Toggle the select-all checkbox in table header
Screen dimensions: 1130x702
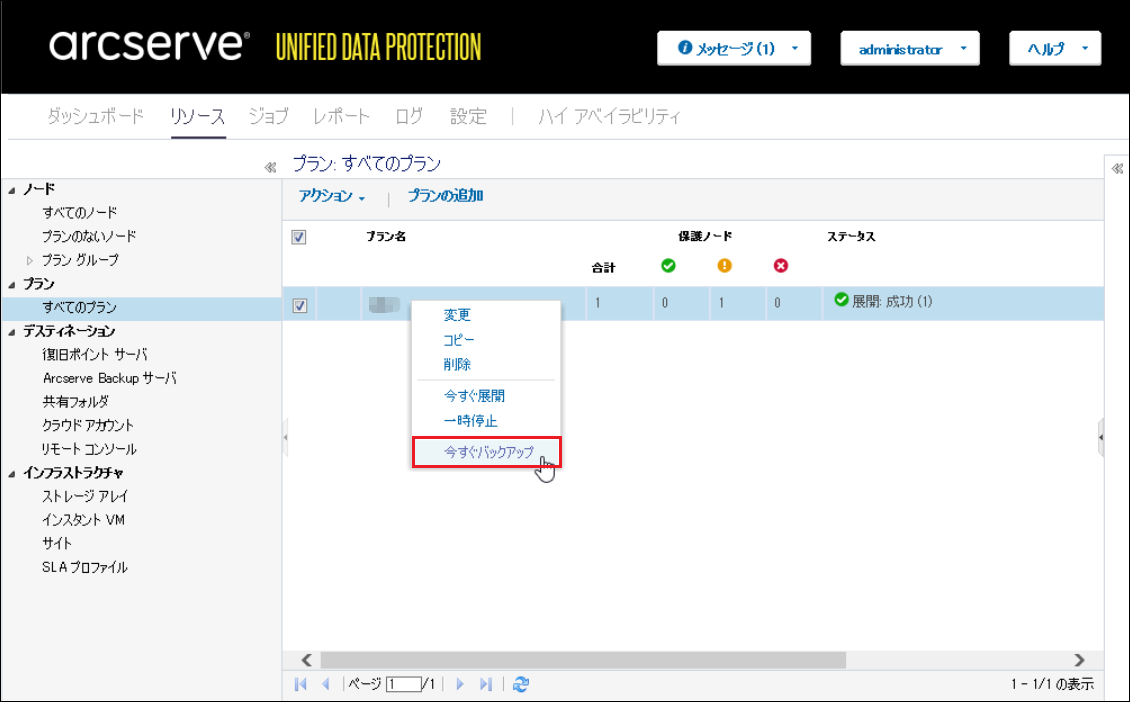299,237
